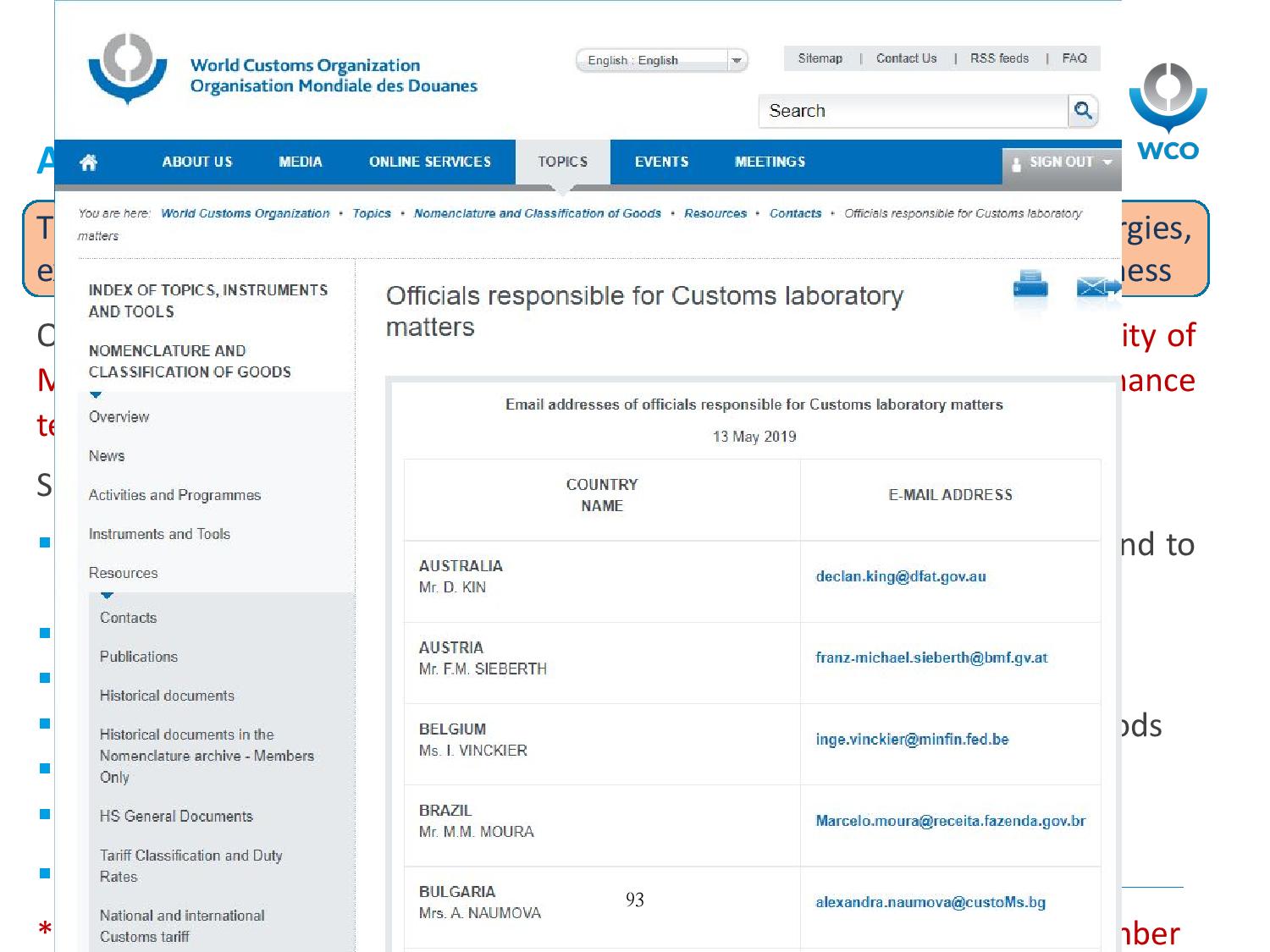Open the Meetings menu
The image size is (1270, 952).
pos(770,162)
